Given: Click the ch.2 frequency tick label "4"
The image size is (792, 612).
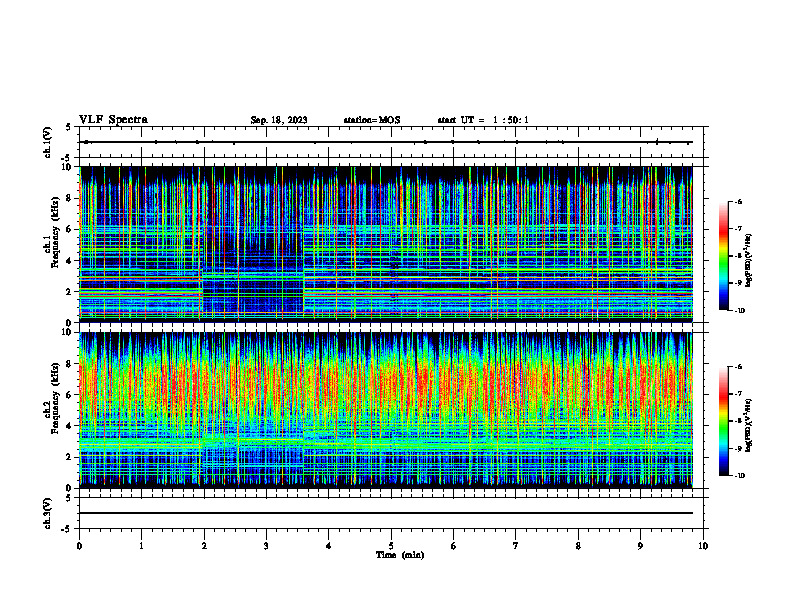Looking at the screenshot, I should pos(70,426).
